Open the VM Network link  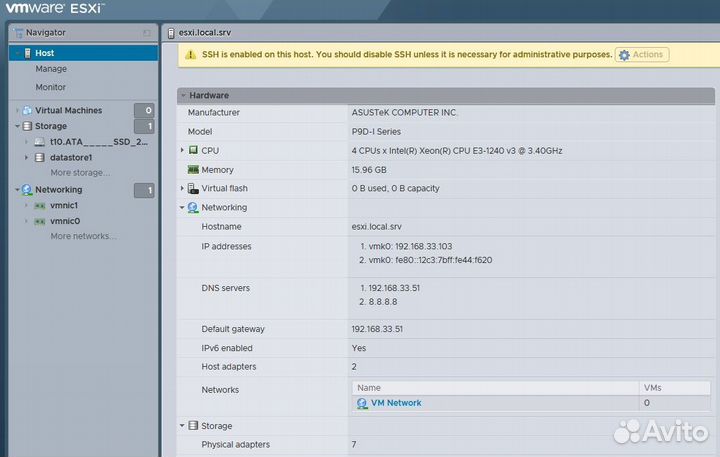[x=396, y=403]
